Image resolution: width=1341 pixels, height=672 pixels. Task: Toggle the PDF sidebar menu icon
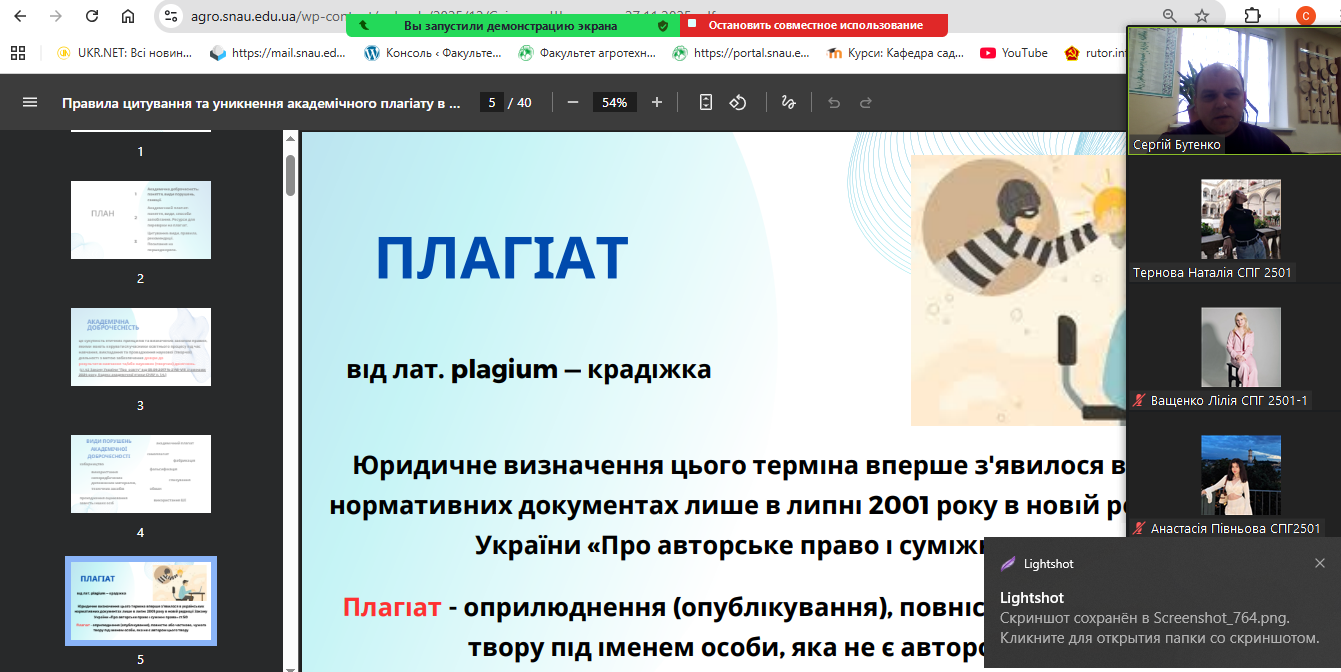point(30,102)
